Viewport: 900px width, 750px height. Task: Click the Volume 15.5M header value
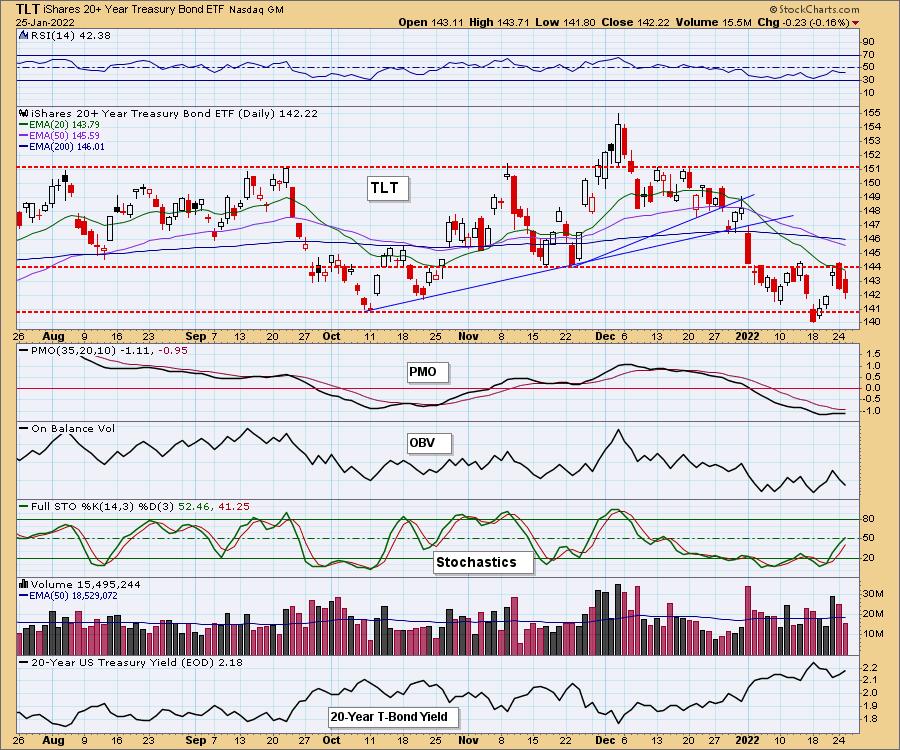[713, 22]
